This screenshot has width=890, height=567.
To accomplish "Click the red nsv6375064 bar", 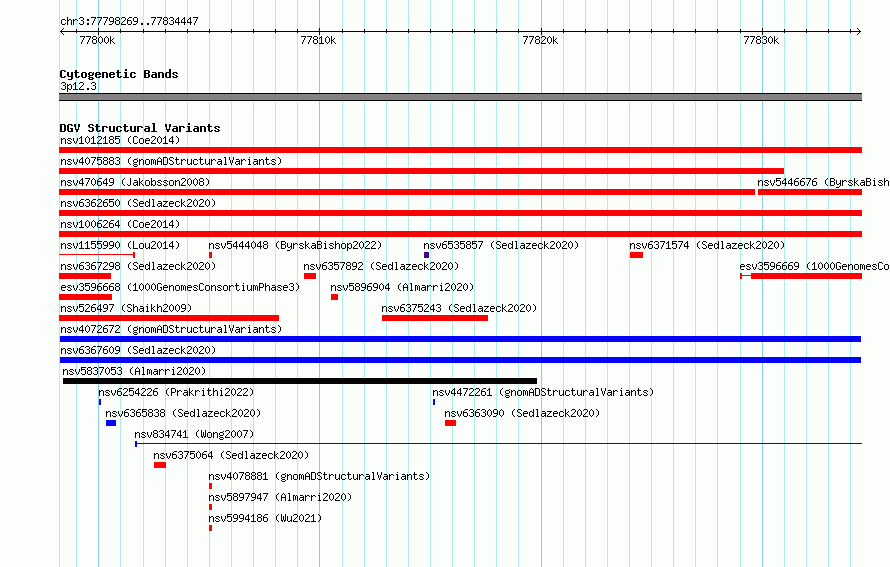I will (x=159, y=465).
